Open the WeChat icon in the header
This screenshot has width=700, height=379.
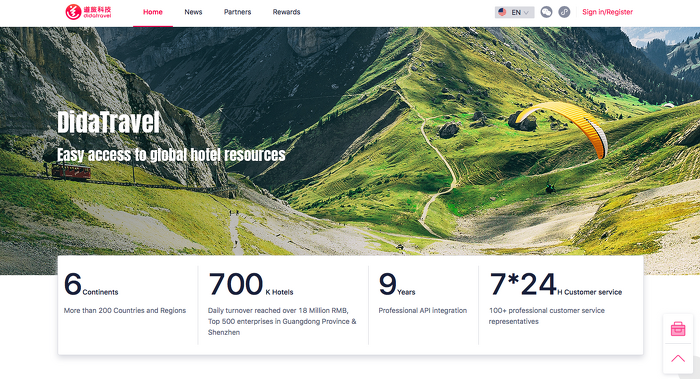click(546, 12)
